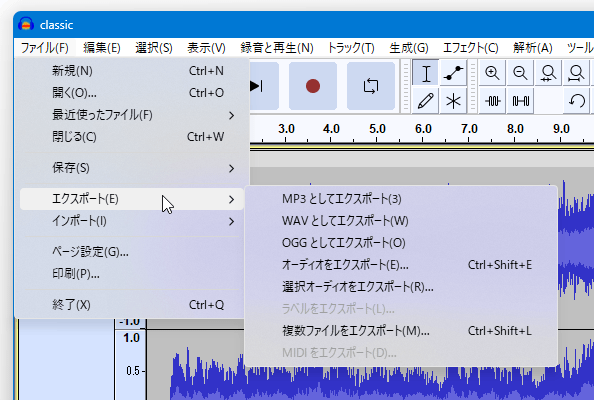Expand the インポート(I) submenu
Viewport: 594px width, 400px height.
131,221
